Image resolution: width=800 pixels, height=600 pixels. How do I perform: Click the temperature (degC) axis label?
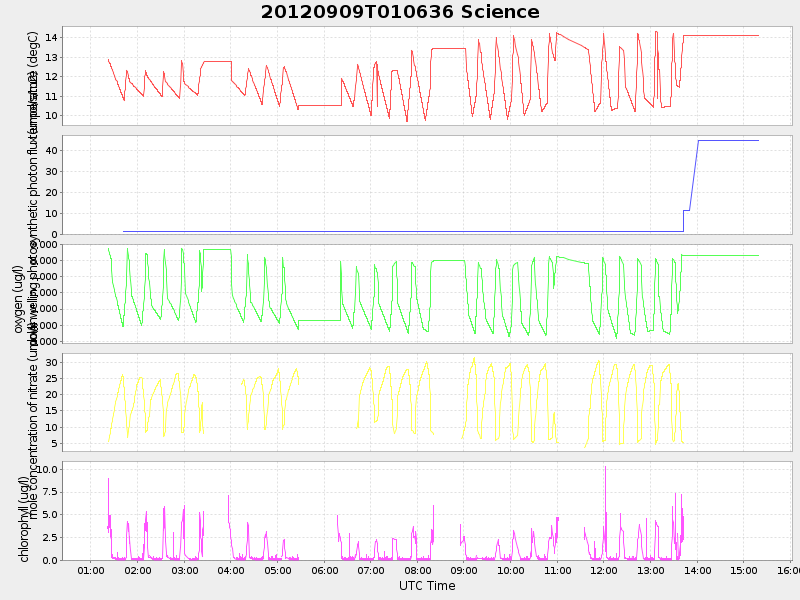coord(33,77)
